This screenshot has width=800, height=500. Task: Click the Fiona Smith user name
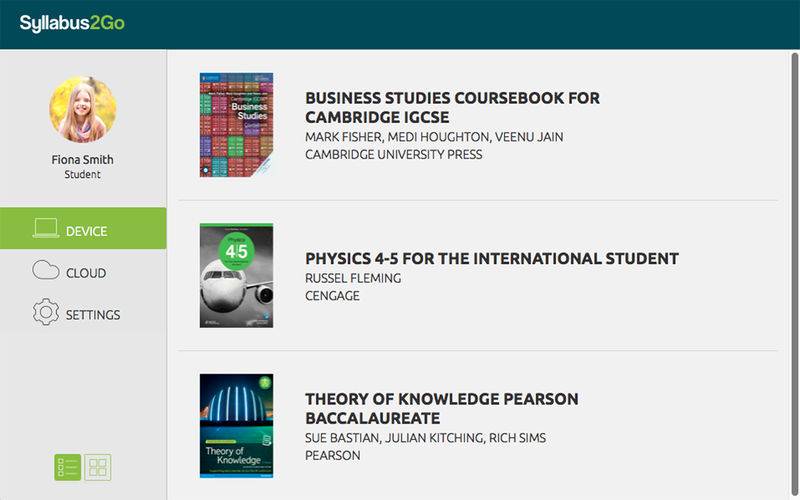83,159
